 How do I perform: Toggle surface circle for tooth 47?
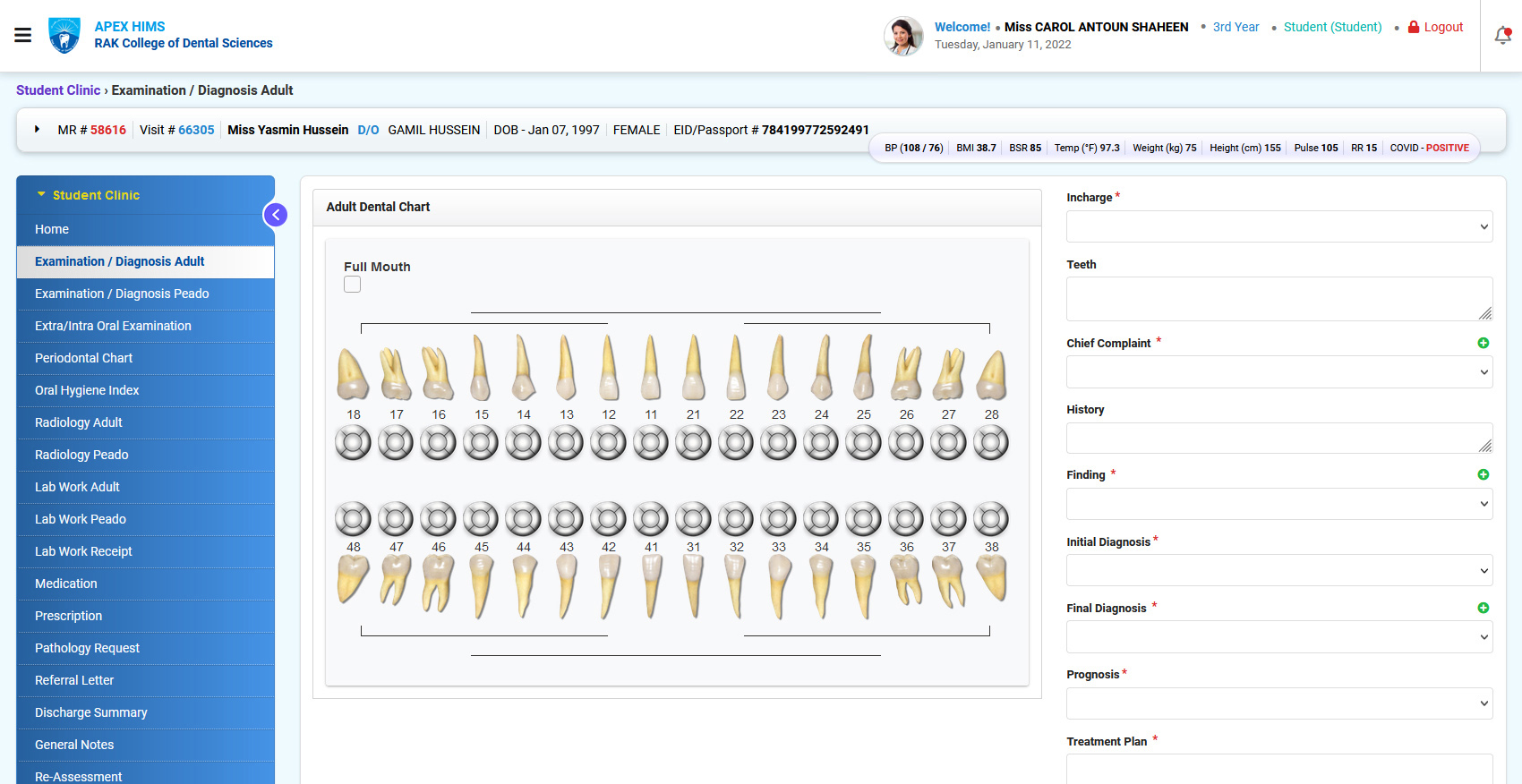[396, 518]
